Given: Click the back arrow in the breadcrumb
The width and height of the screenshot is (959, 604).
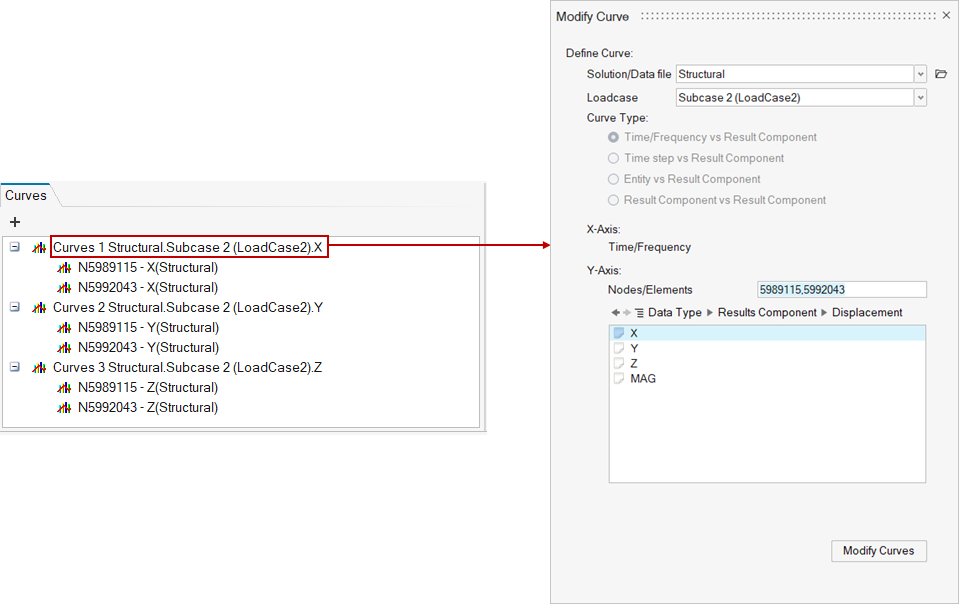Looking at the screenshot, I should [x=615, y=313].
